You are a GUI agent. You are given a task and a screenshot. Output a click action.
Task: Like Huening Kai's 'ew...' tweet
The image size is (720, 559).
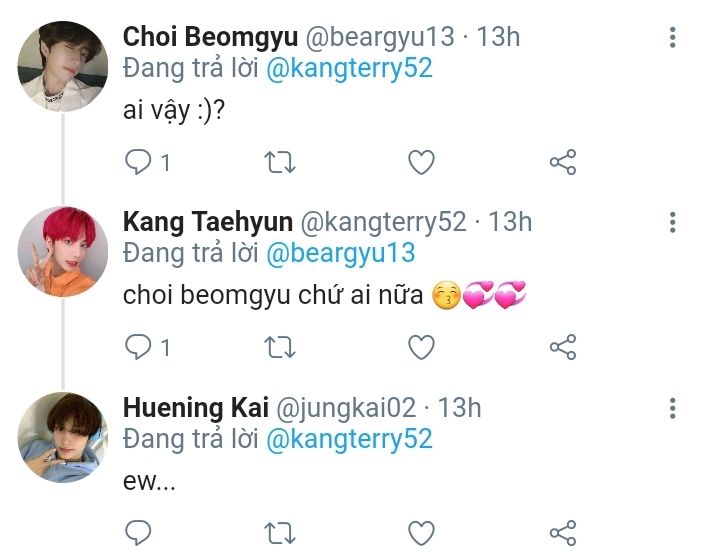pyautogui.click(x=422, y=531)
